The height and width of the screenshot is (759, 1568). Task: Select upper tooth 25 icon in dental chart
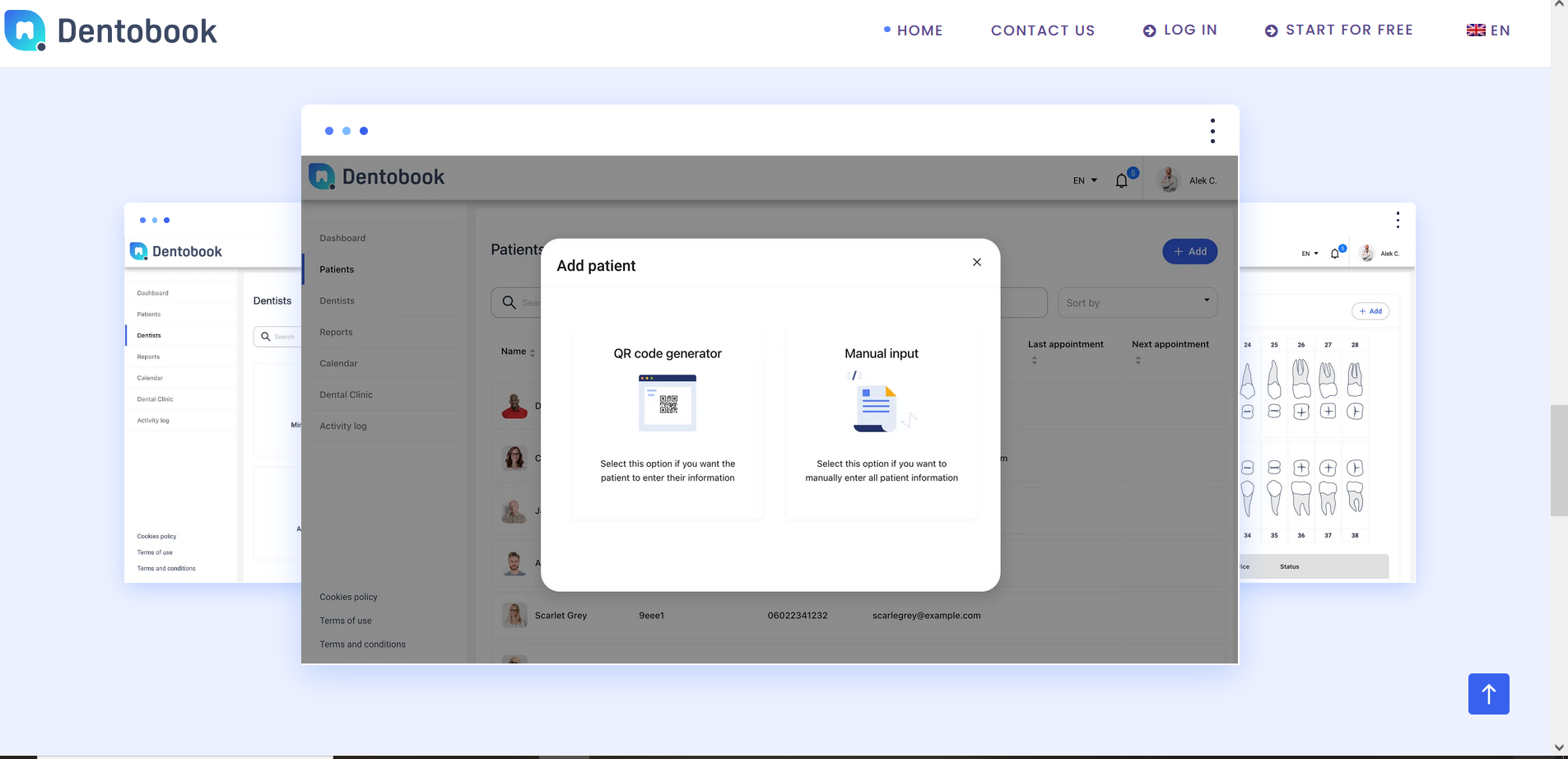click(1274, 379)
